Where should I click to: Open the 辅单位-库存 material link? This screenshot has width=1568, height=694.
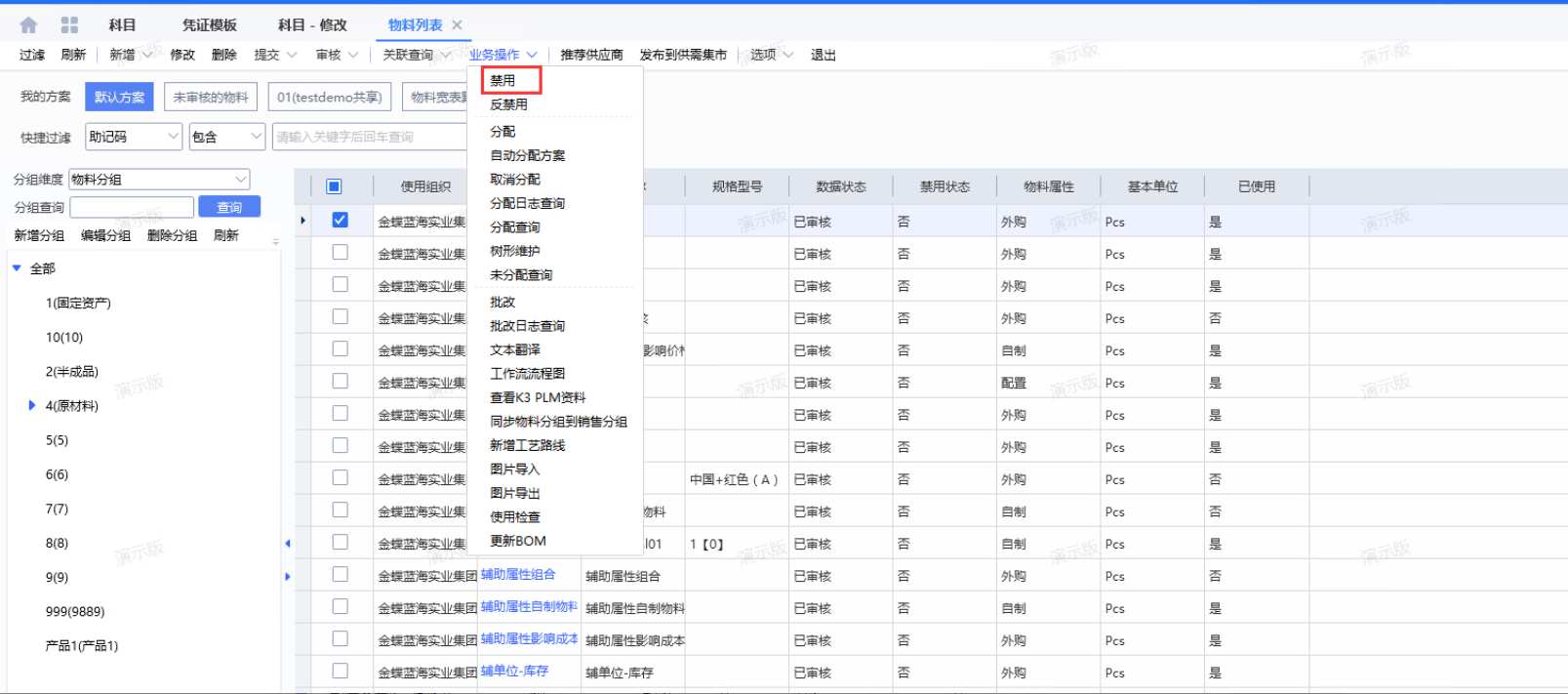click(x=514, y=671)
